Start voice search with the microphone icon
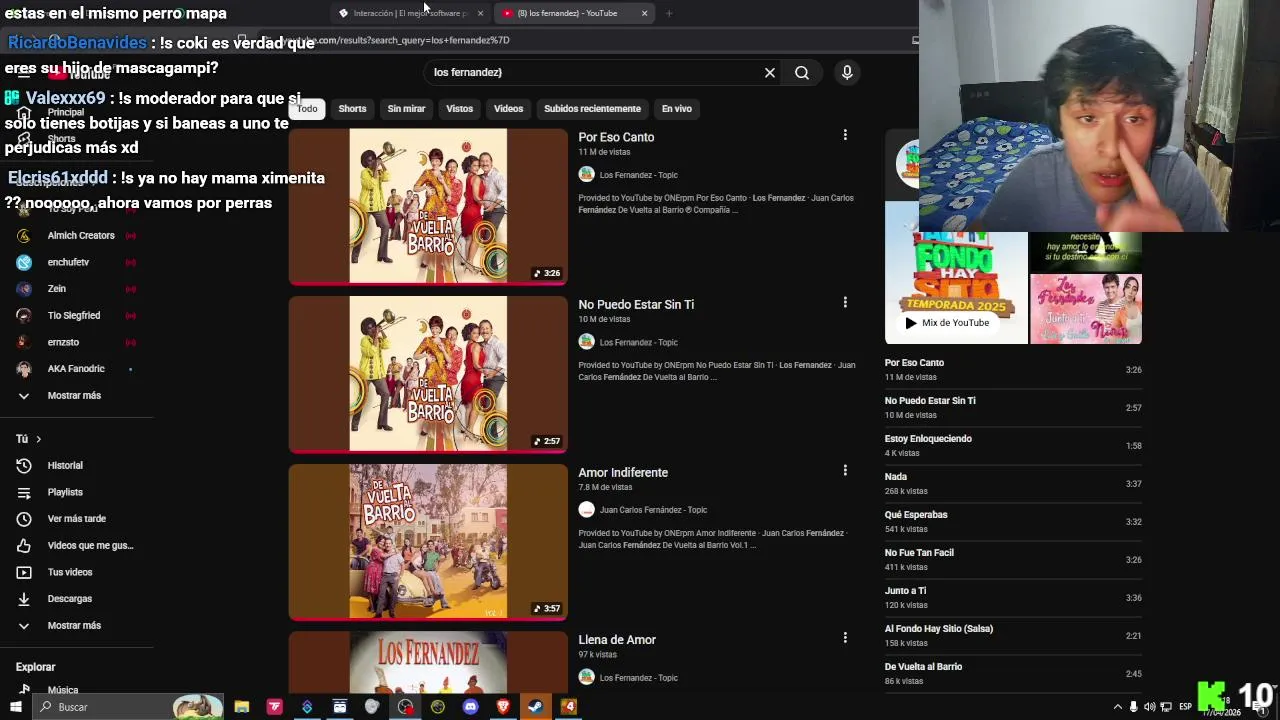The height and width of the screenshot is (720, 1280). (847, 72)
